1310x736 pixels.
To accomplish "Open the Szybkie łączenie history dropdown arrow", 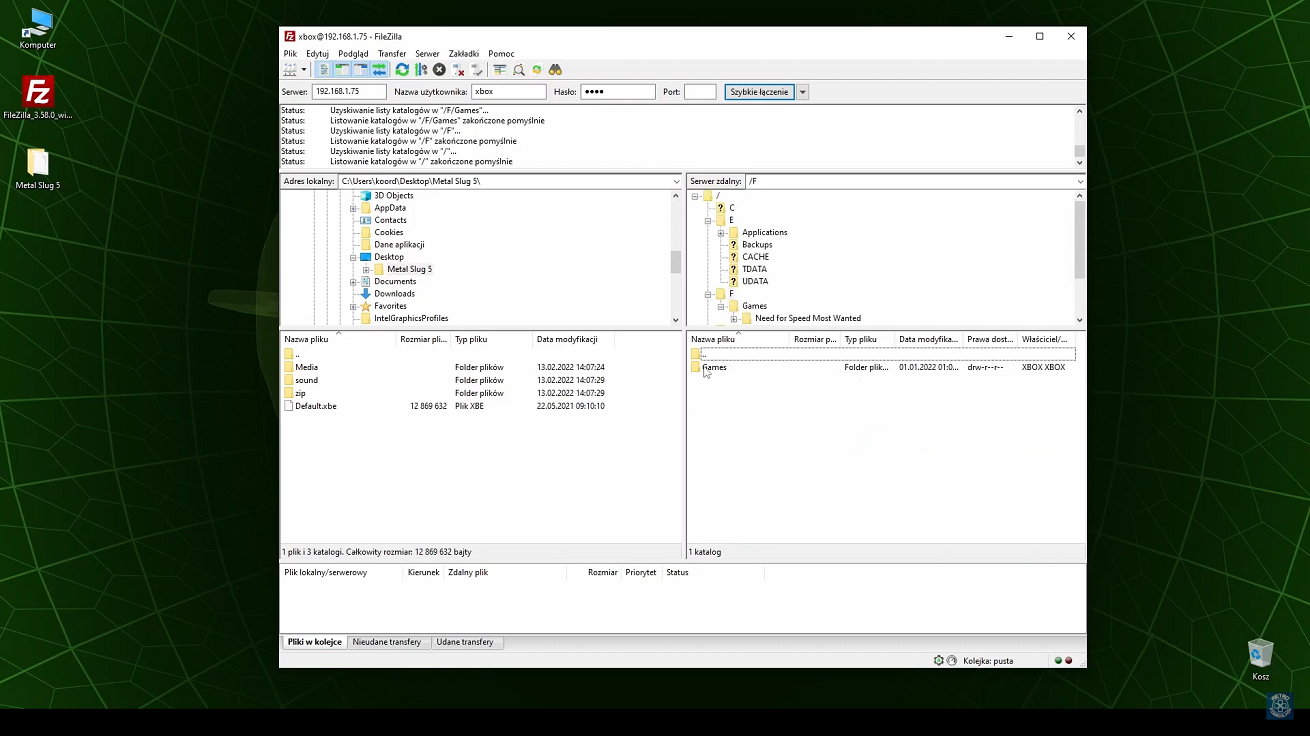I will [x=802, y=92].
